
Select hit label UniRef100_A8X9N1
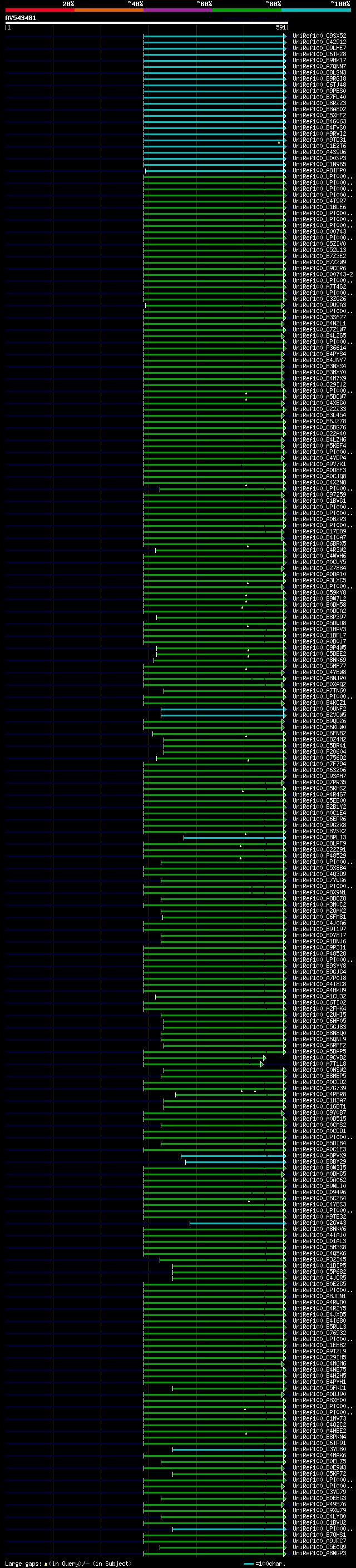319,892
